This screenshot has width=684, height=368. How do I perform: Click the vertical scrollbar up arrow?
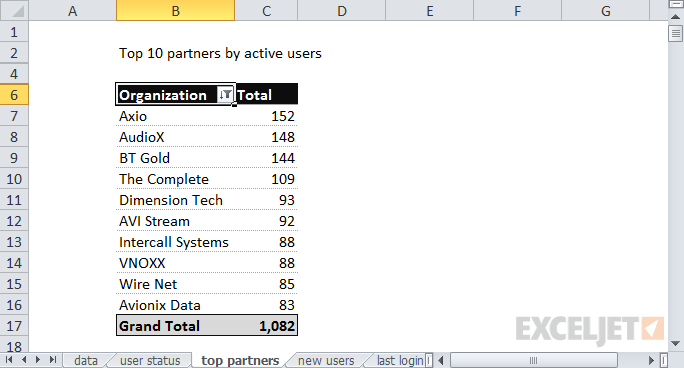[675, 17]
